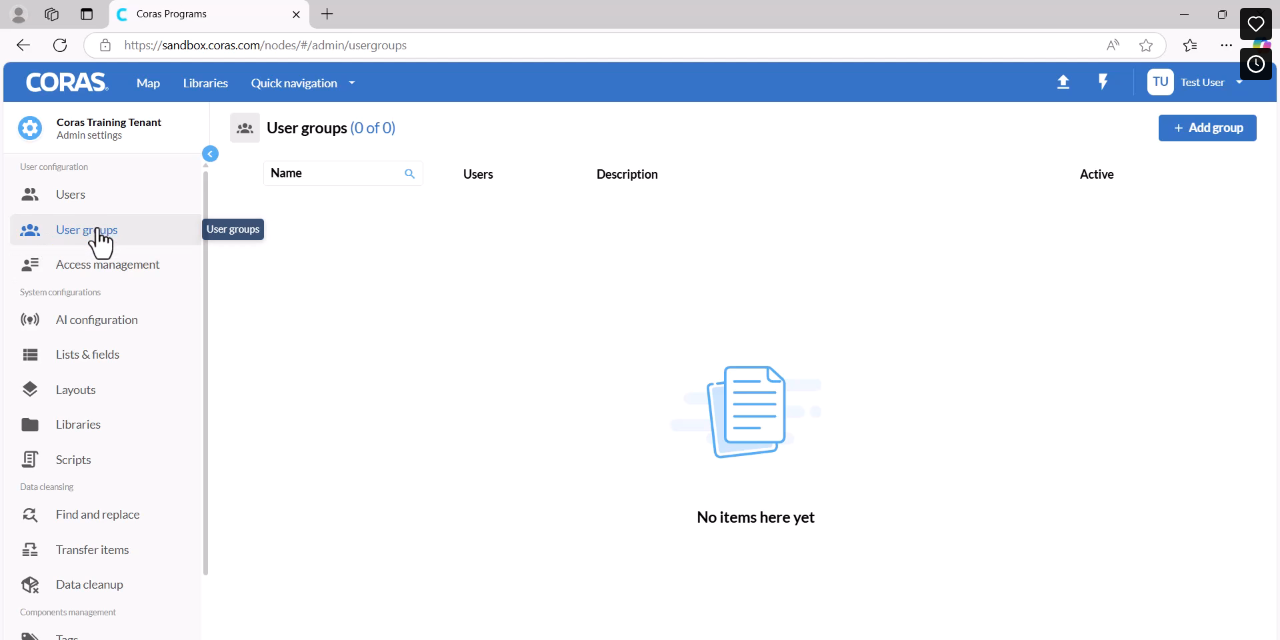The height and width of the screenshot is (640, 1280).
Task: Click the Active column header
Action: (1096, 174)
